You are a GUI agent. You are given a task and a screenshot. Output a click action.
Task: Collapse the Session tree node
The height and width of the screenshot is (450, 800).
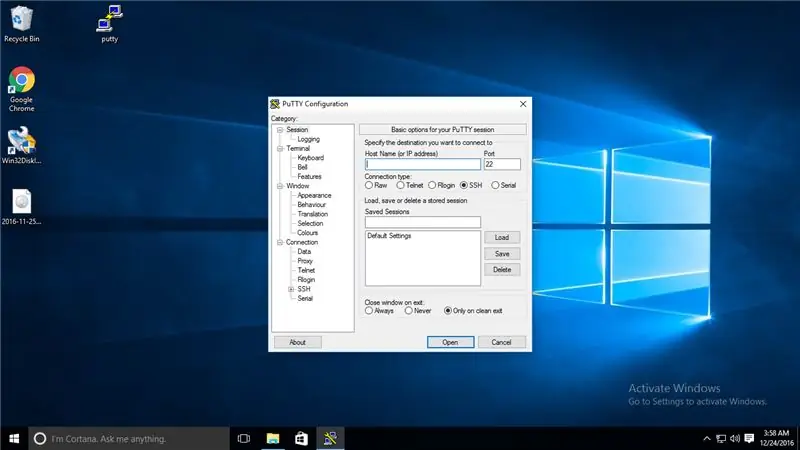280,130
